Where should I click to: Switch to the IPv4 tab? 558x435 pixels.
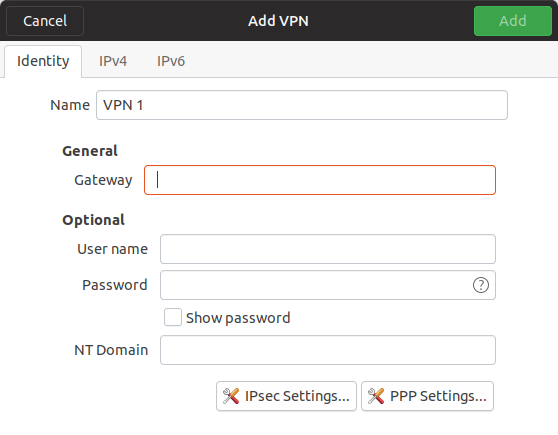pyautogui.click(x=113, y=61)
